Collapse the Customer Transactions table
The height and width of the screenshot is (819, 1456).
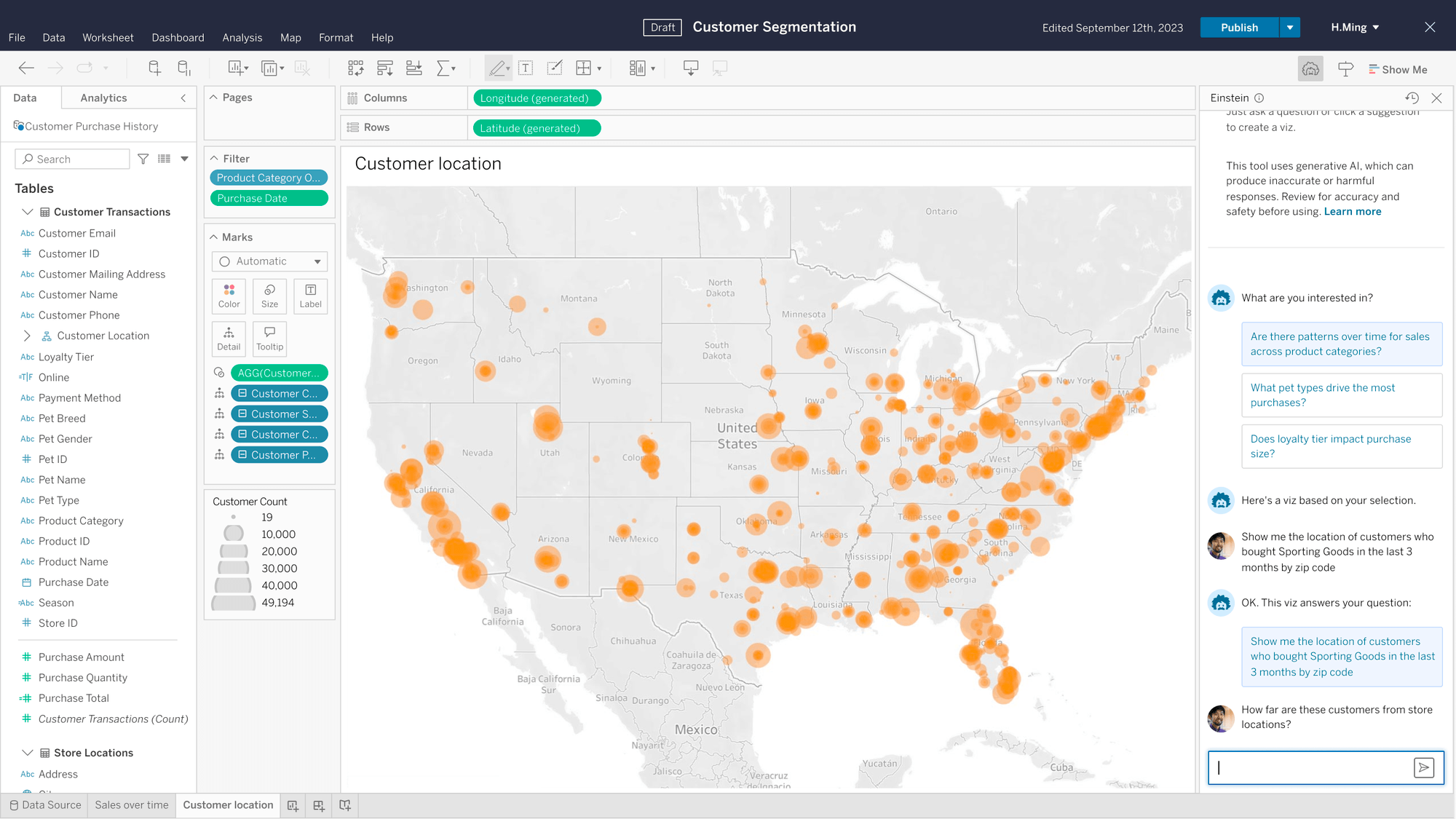point(28,212)
